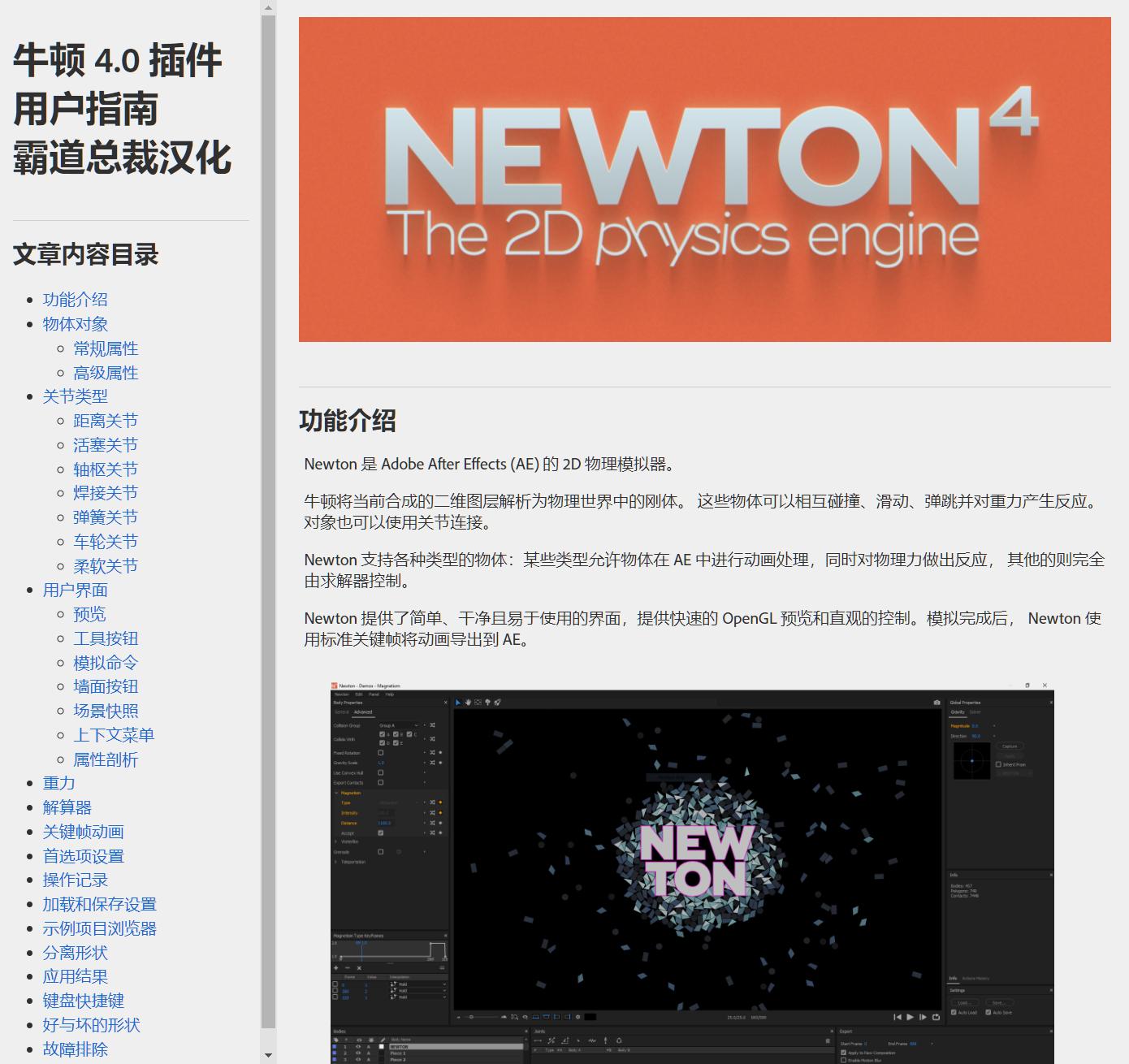Open the 操作记录 link
Screen dimensions: 1129x1064
point(75,880)
